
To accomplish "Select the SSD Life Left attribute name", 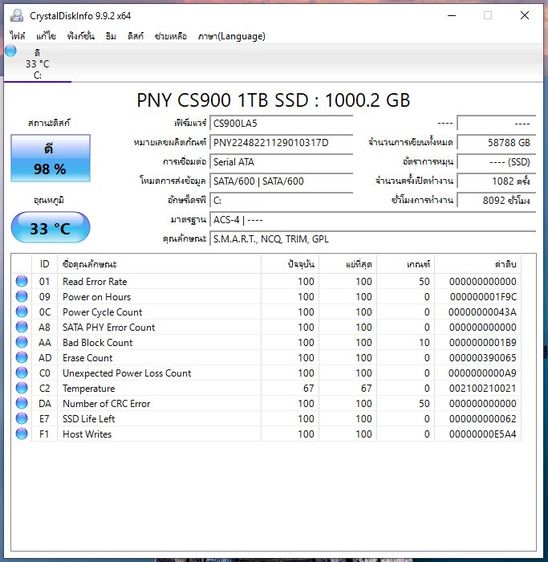I will (89, 419).
